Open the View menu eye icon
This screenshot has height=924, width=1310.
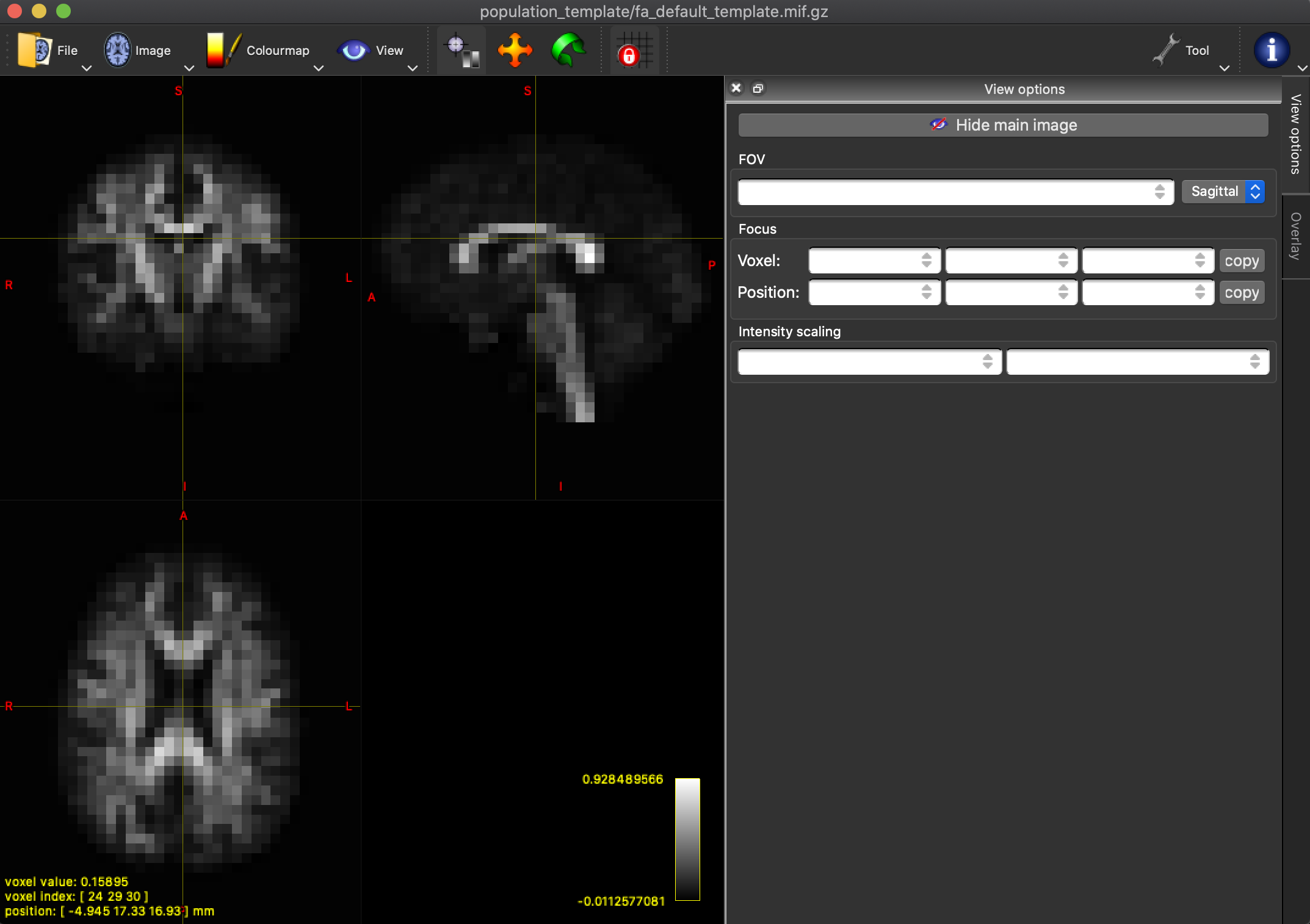click(355, 50)
